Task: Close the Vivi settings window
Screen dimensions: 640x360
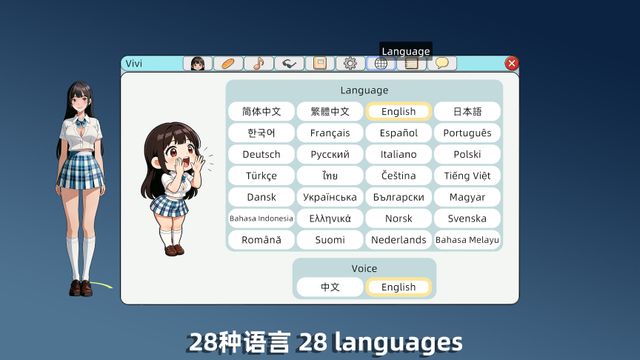Action: click(511, 63)
